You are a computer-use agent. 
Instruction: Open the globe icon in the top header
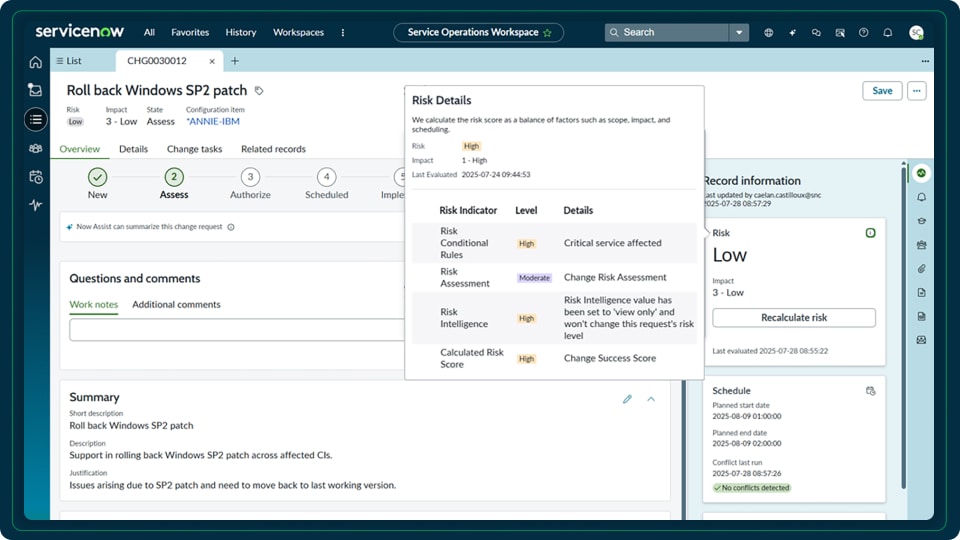point(768,32)
